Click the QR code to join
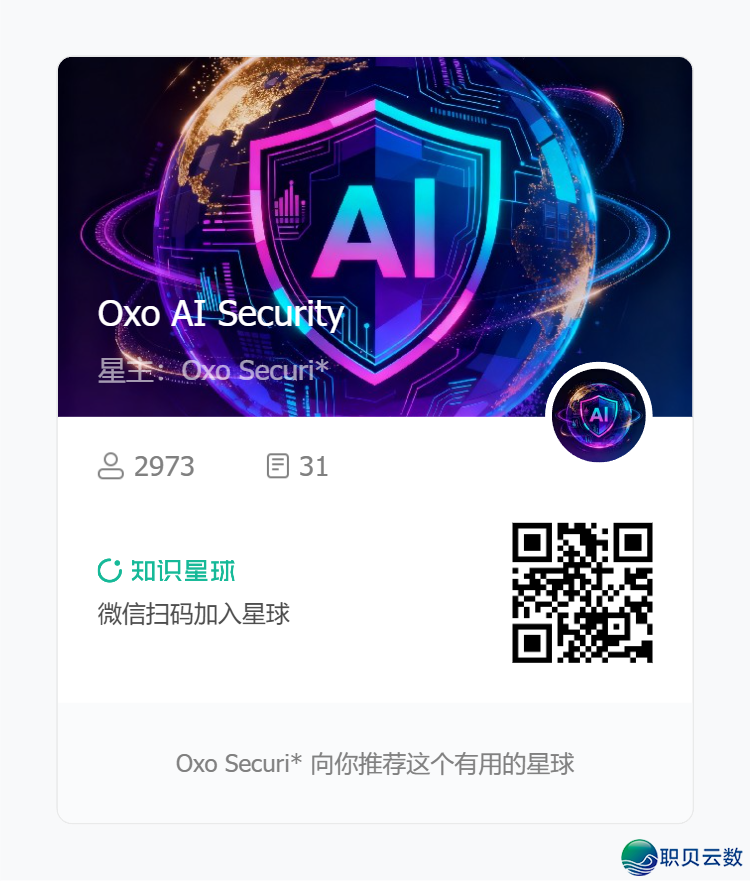The width and height of the screenshot is (750, 882). 582,593
